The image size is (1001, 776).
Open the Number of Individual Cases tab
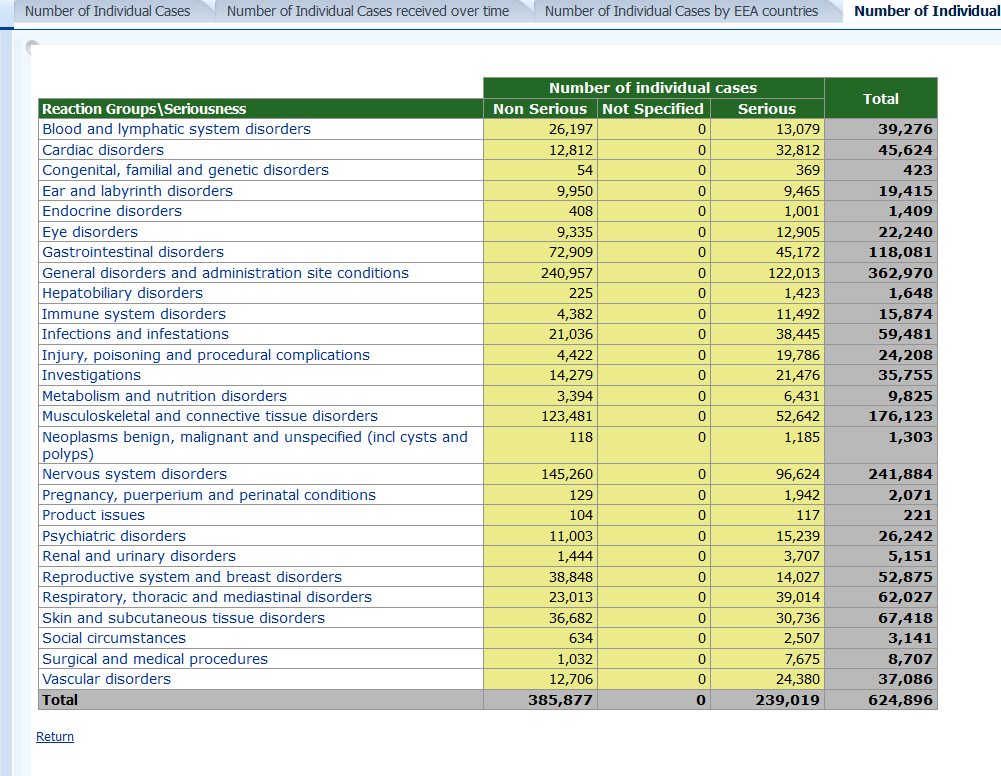pos(107,11)
